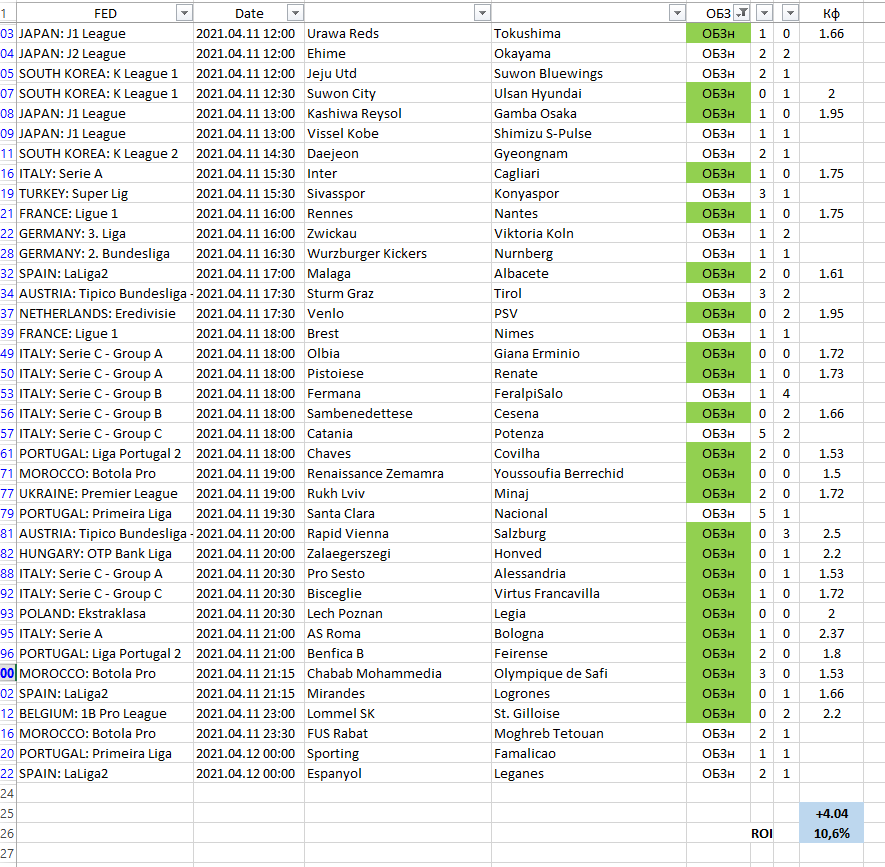The height and width of the screenshot is (867, 885).
Task: Open the away score column filter arrow
Action: (x=790, y=13)
